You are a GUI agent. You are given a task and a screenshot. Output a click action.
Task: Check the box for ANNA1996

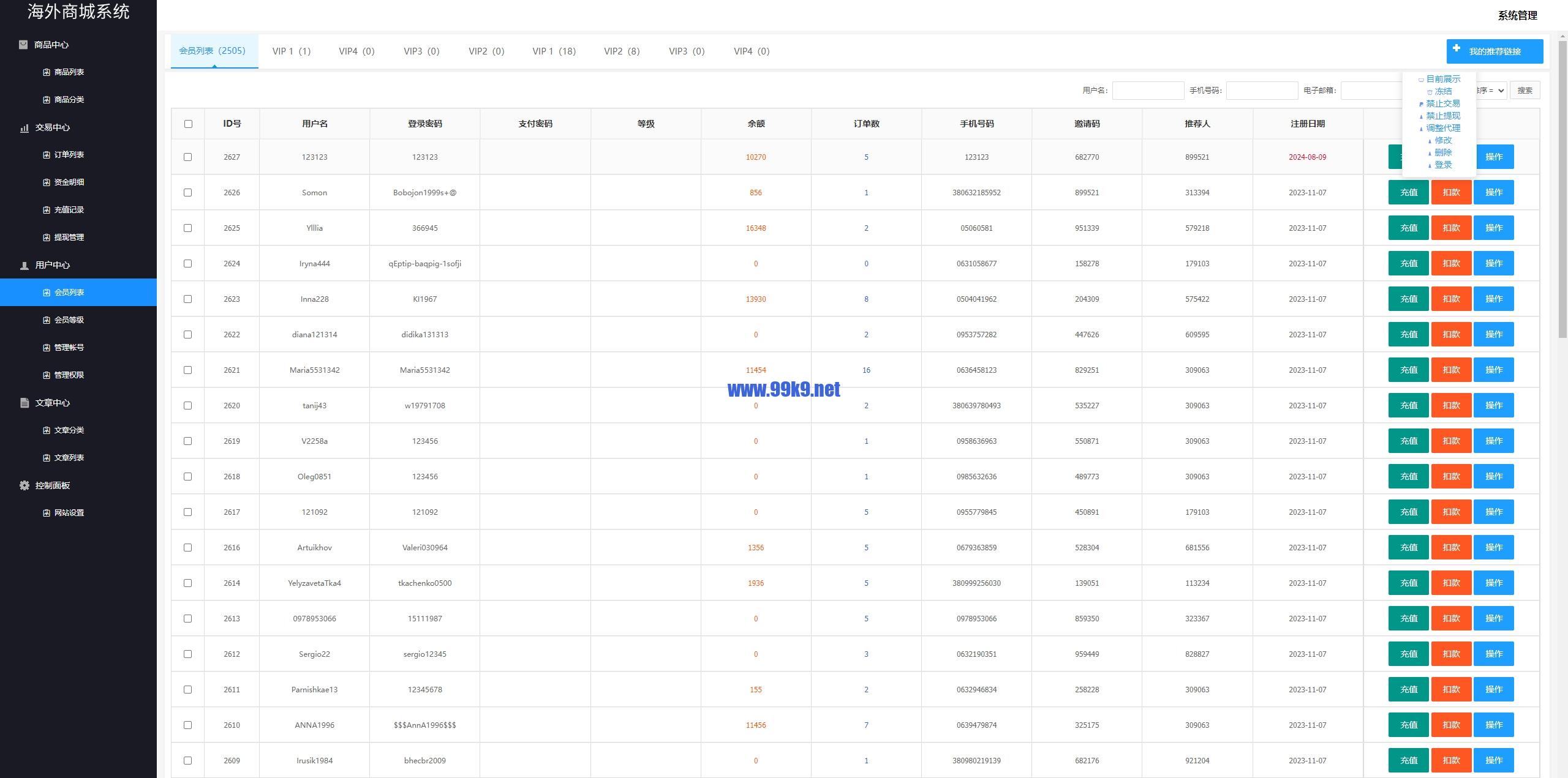click(x=188, y=725)
